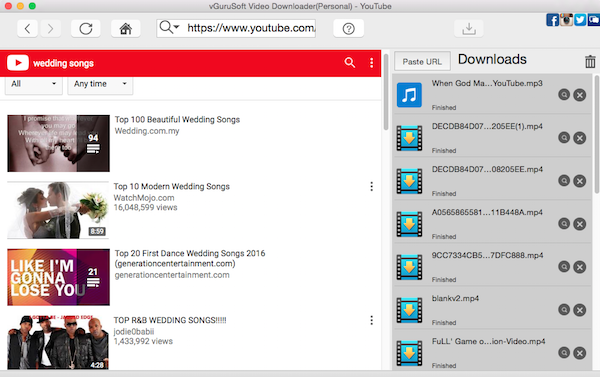Image resolution: width=600 pixels, height=377 pixels.
Task: Remove blankv2.mp4 from downloads
Action: coord(580,310)
